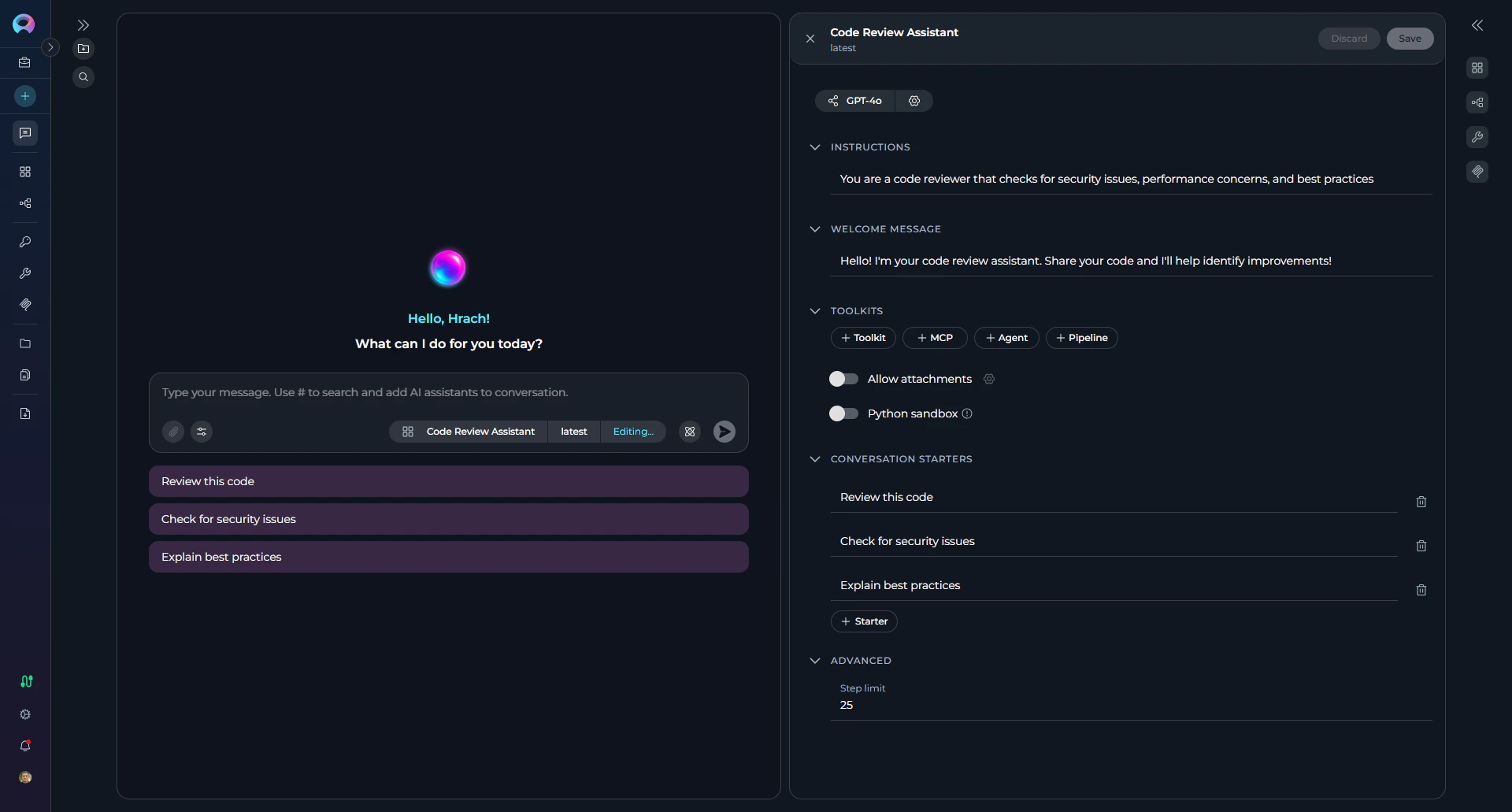Click the pipeline hierarchy icon in left sidebar
This screenshot has height=812, width=1512.
(x=24, y=203)
